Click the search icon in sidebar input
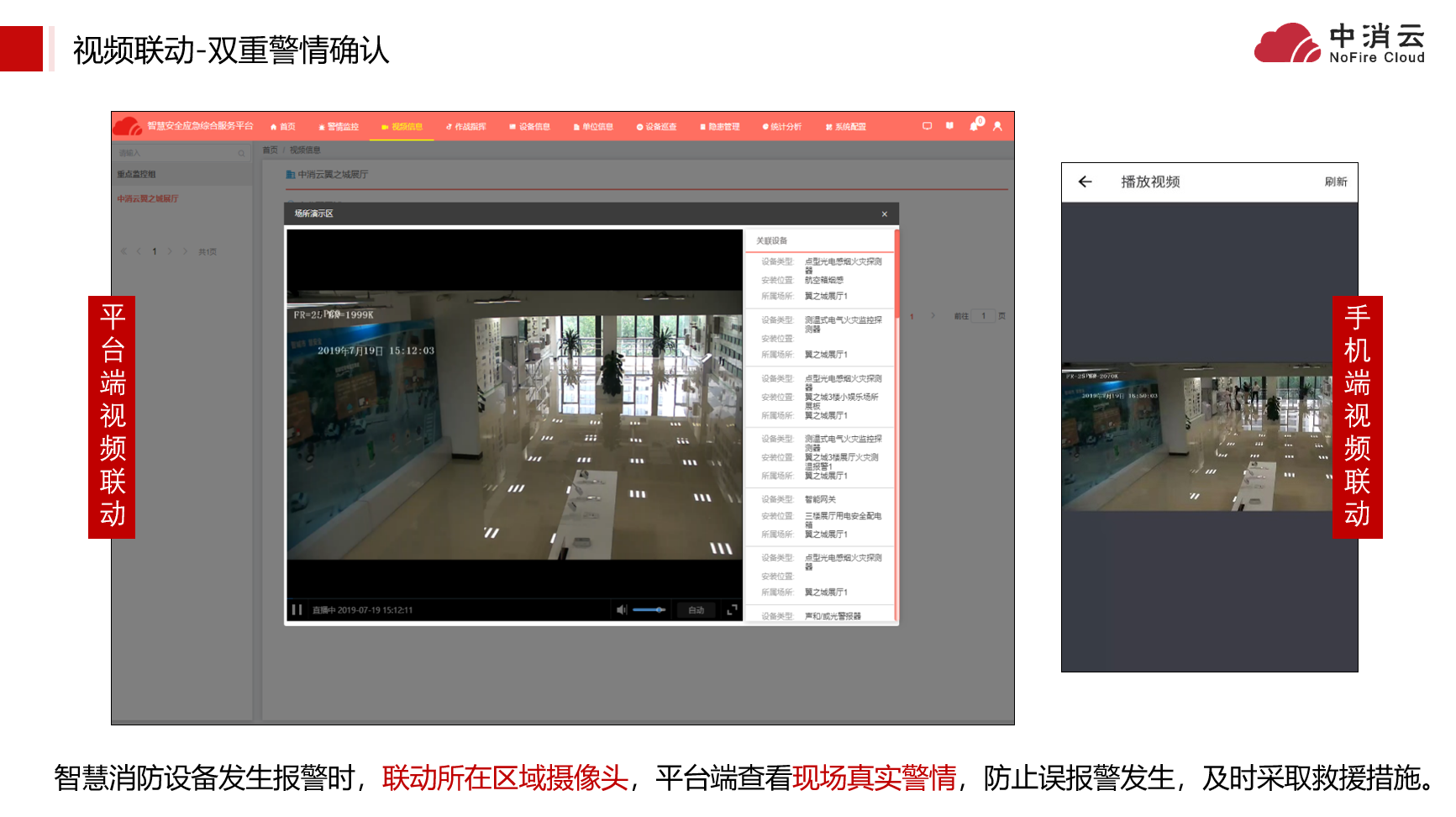Viewport: 1456px width, 817px height. coord(241,153)
